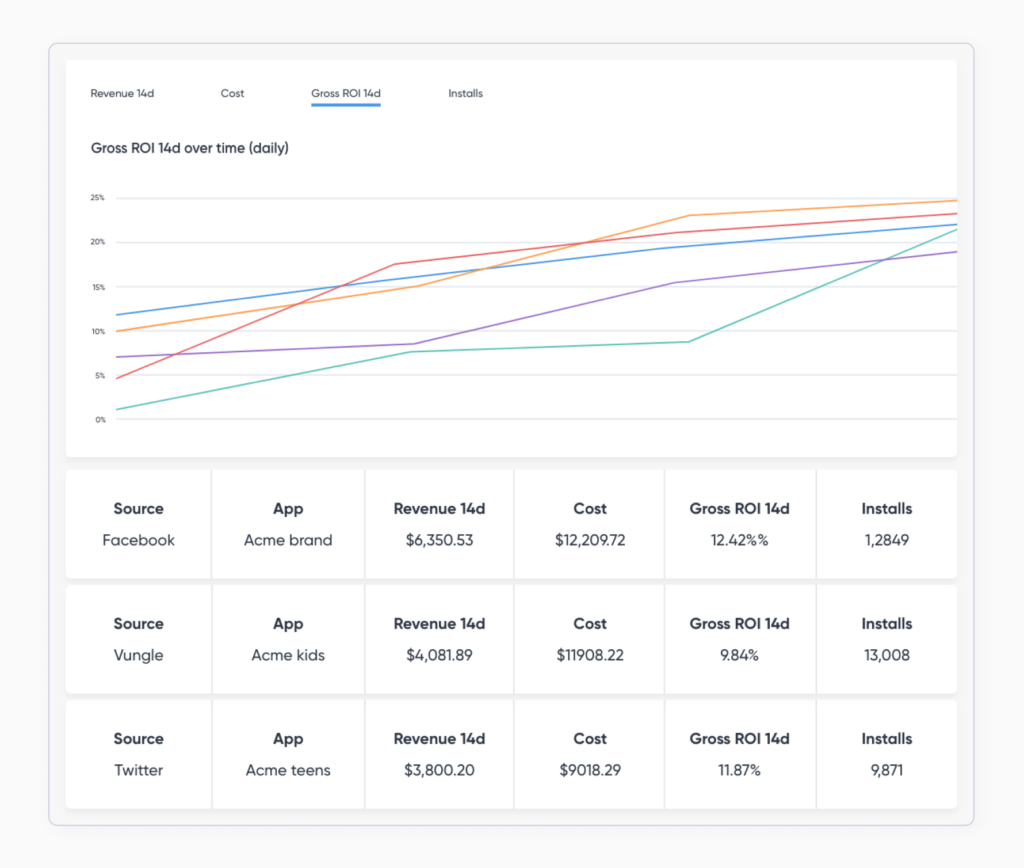Select the Vungle source row entry
This screenshot has width=1024, height=868.
point(138,655)
